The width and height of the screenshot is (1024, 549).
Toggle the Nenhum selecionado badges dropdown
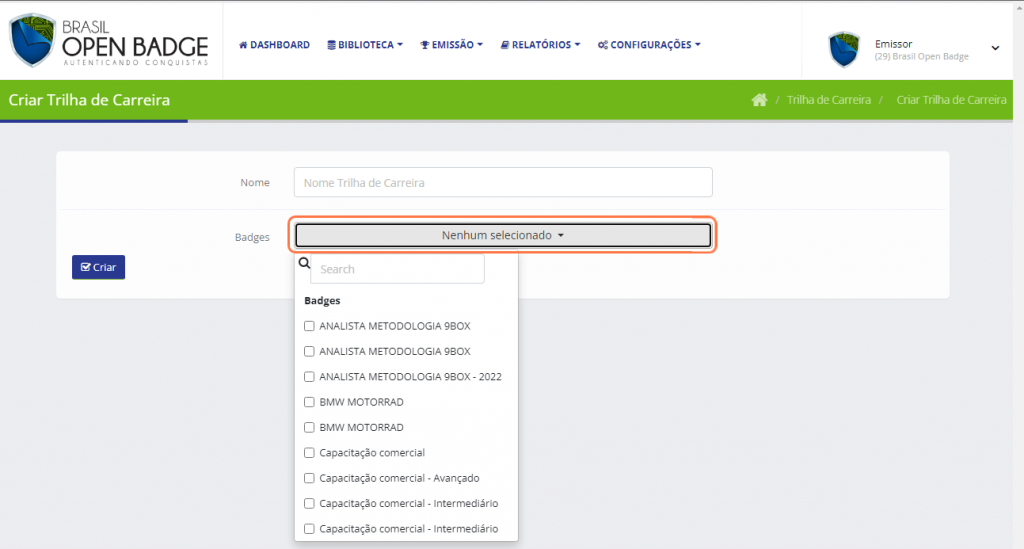coord(503,235)
